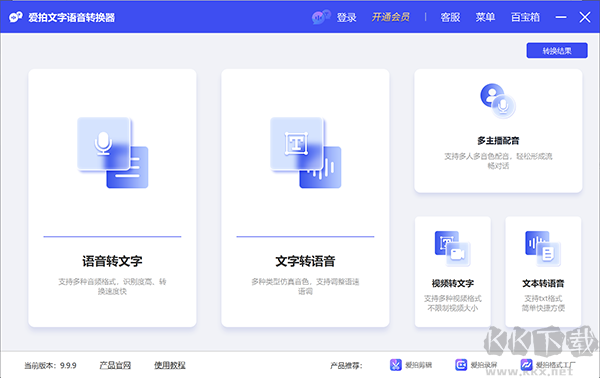Click description text under 文字转语音

(305, 286)
